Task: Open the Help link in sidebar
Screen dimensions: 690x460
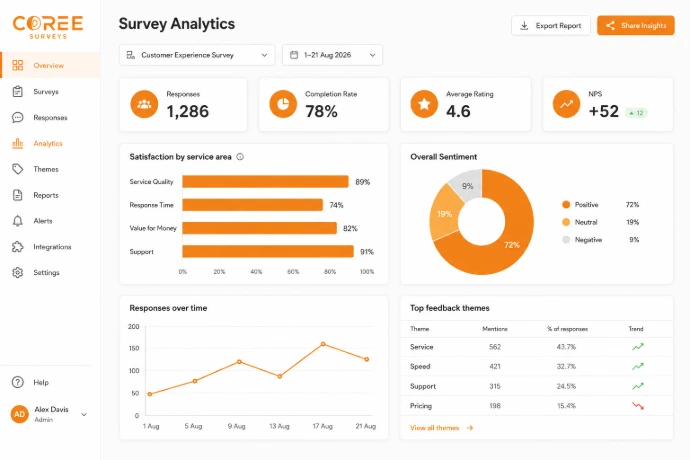Action: pyautogui.click(x=41, y=383)
